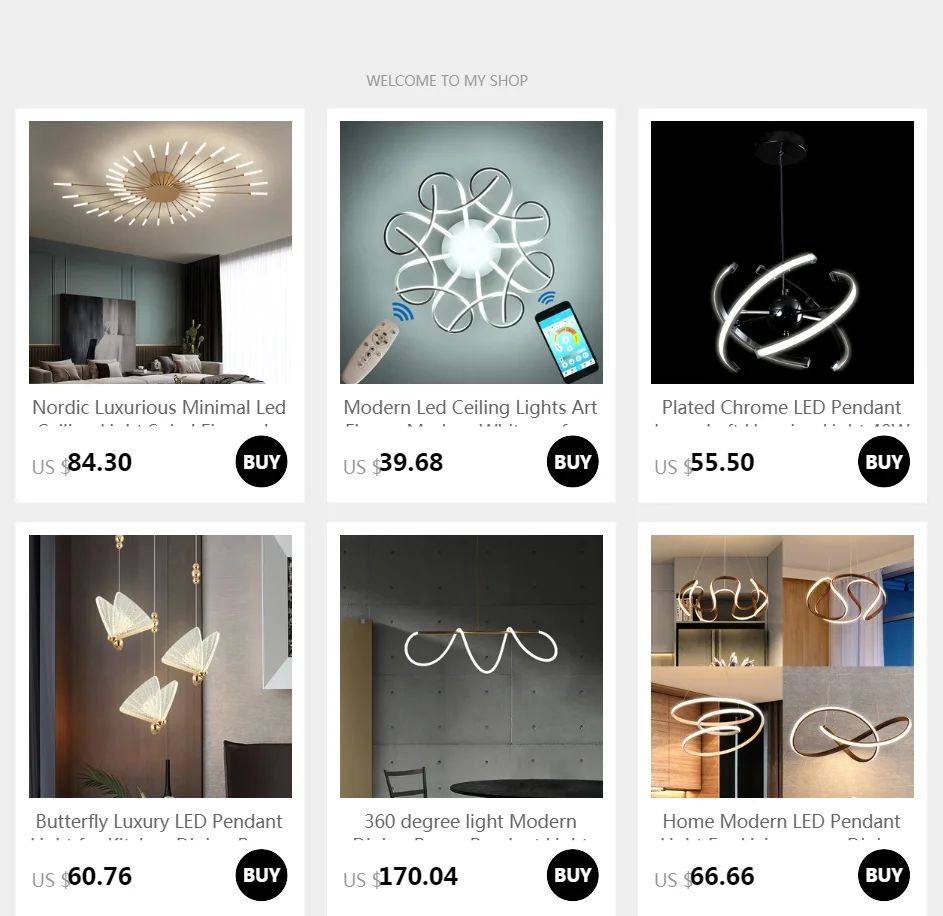Click BUY button for the $66.66 pendant light

pos(883,875)
